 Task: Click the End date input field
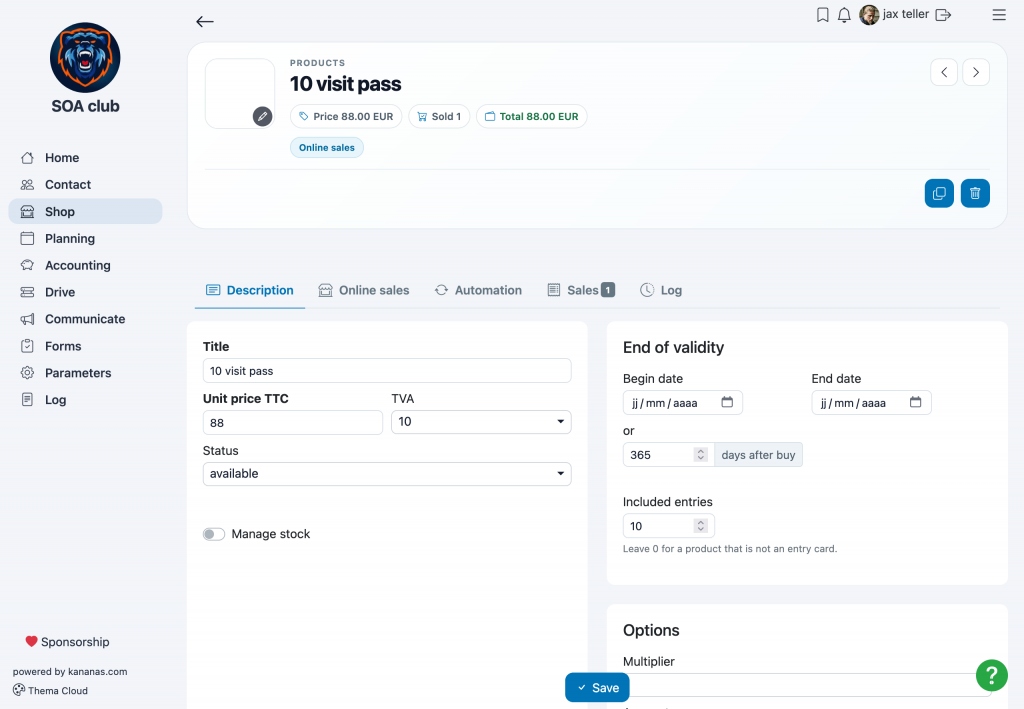pyautogui.click(x=871, y=403)
